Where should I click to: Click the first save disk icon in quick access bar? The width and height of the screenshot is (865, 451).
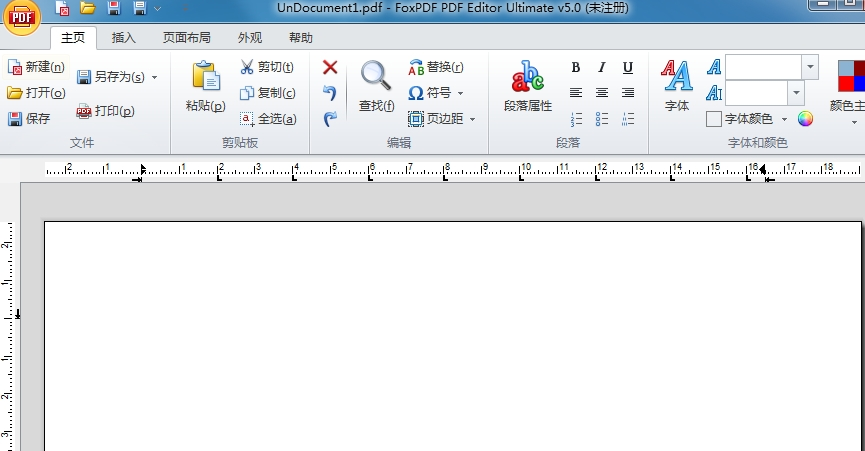(114, 8)
